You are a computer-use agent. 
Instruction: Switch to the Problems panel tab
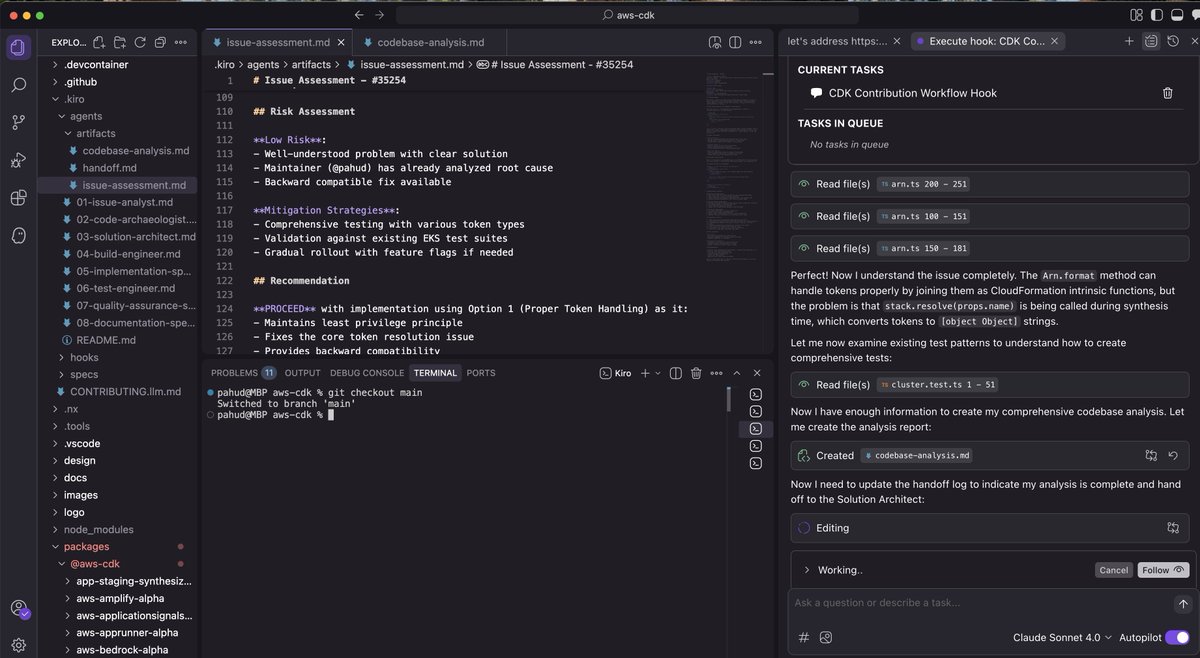[243, 373]
